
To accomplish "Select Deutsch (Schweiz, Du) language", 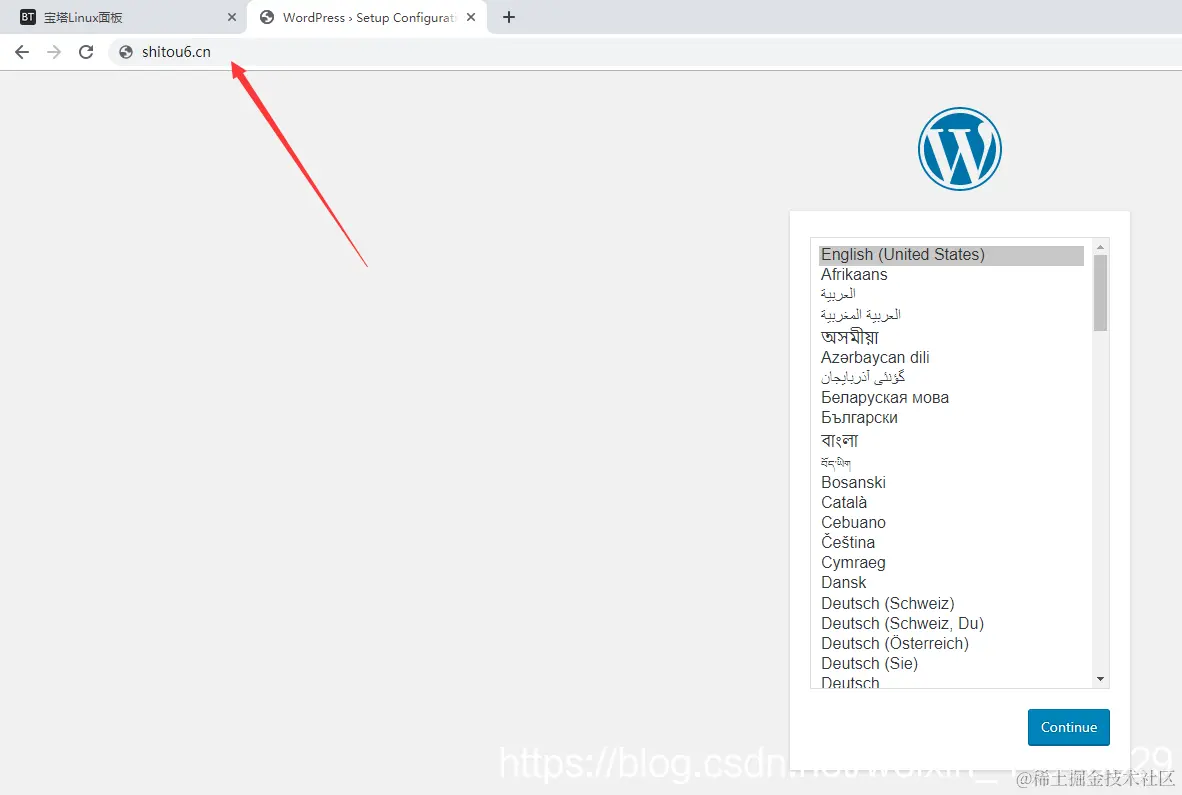I will (951, 624).
